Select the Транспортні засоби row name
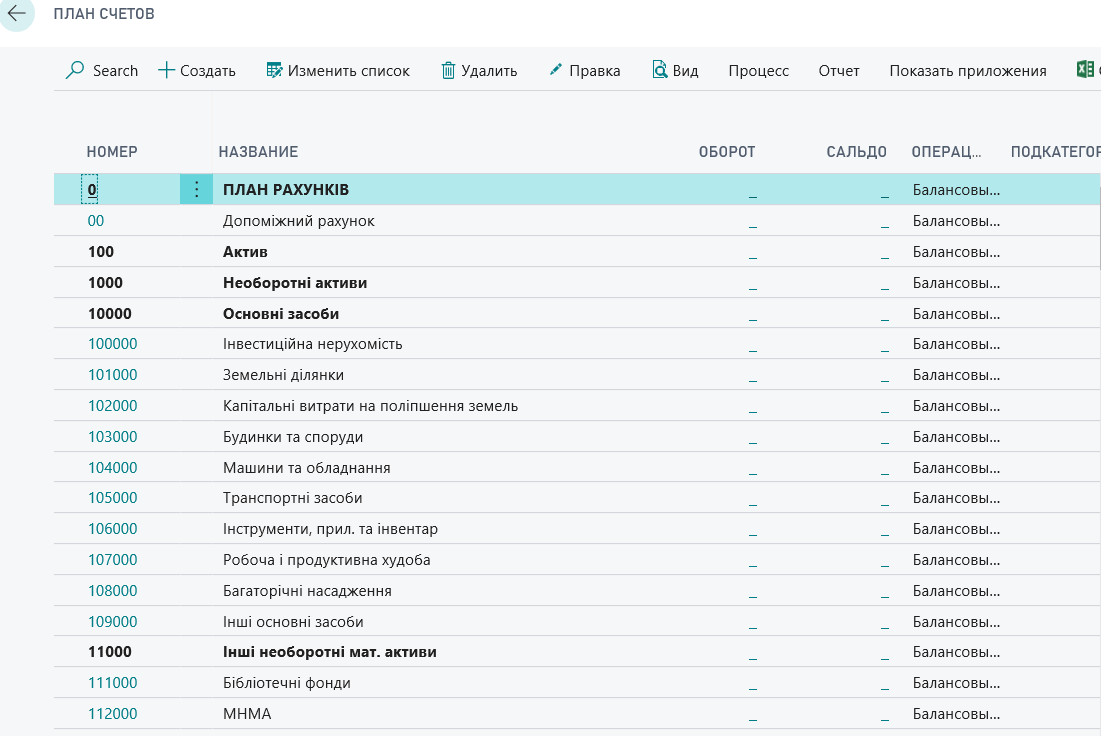This screenshot has height=736, width=1101. click(x=292, y=498)
